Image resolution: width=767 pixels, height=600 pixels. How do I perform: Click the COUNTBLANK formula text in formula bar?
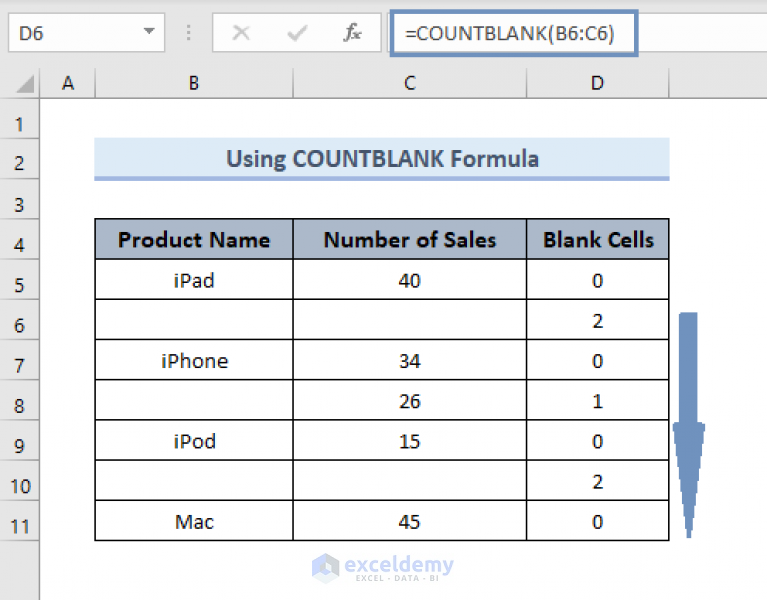510,33
